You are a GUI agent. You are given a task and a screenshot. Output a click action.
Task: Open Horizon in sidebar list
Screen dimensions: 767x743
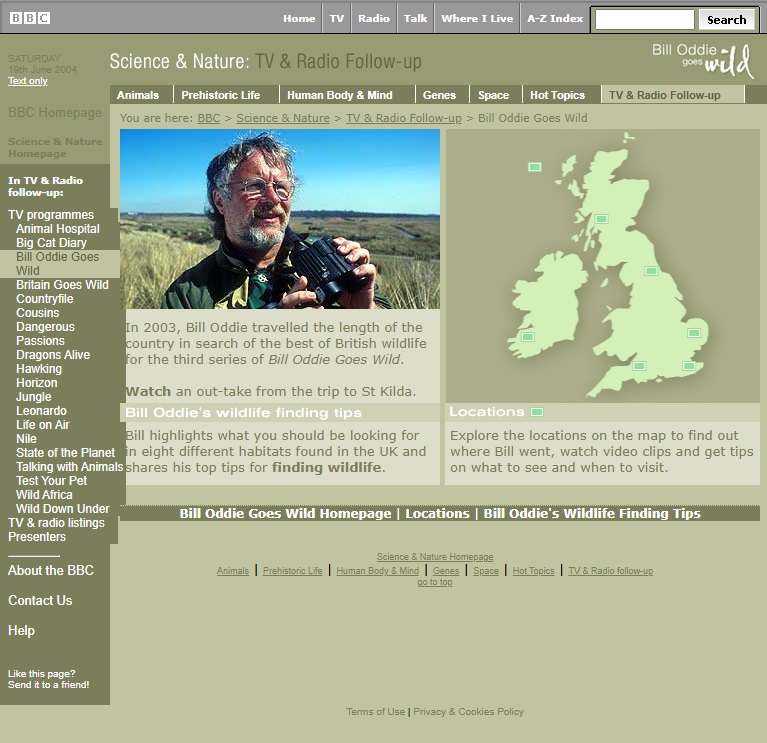pos(37,383)
